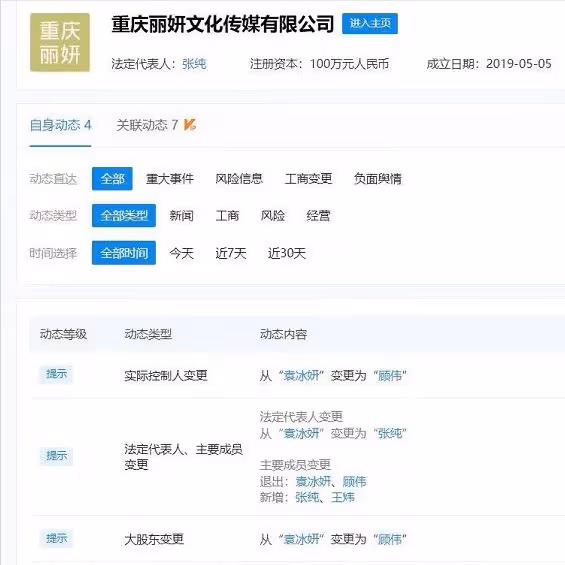Click 大股东变更 type text

click(154, 539)
